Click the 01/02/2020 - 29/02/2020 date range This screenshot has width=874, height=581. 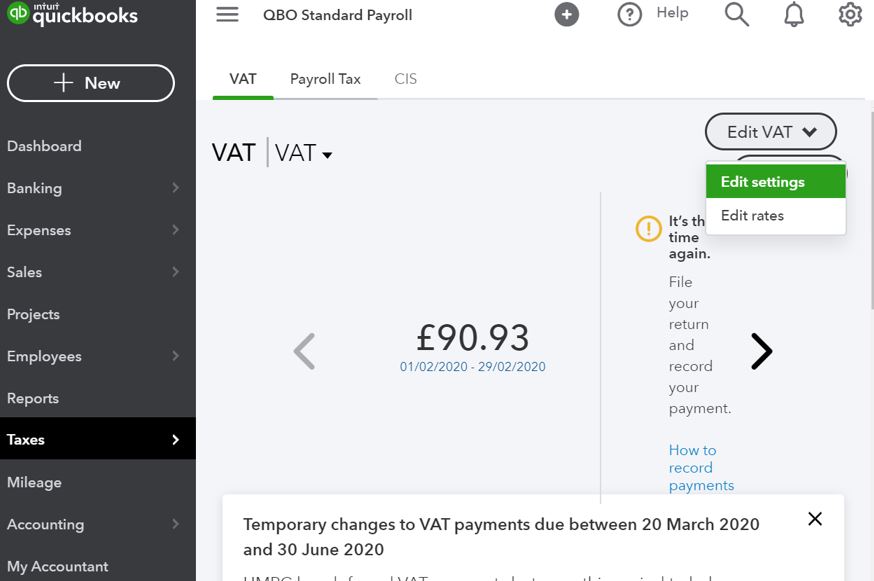(x=473, y=367)
